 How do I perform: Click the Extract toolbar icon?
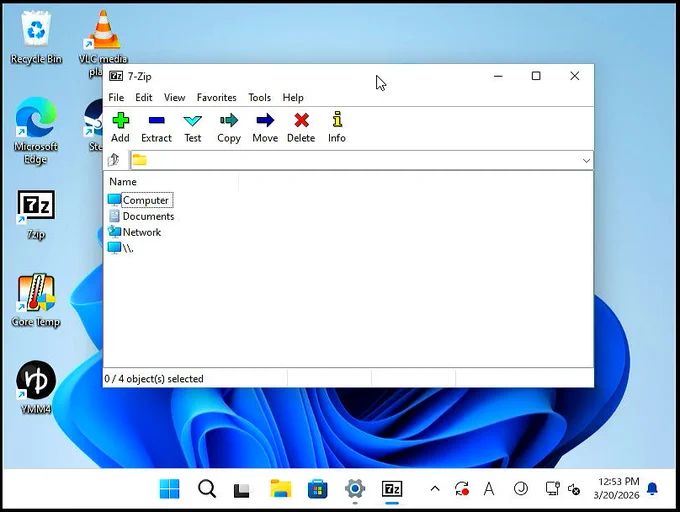[x=156, y=127]
